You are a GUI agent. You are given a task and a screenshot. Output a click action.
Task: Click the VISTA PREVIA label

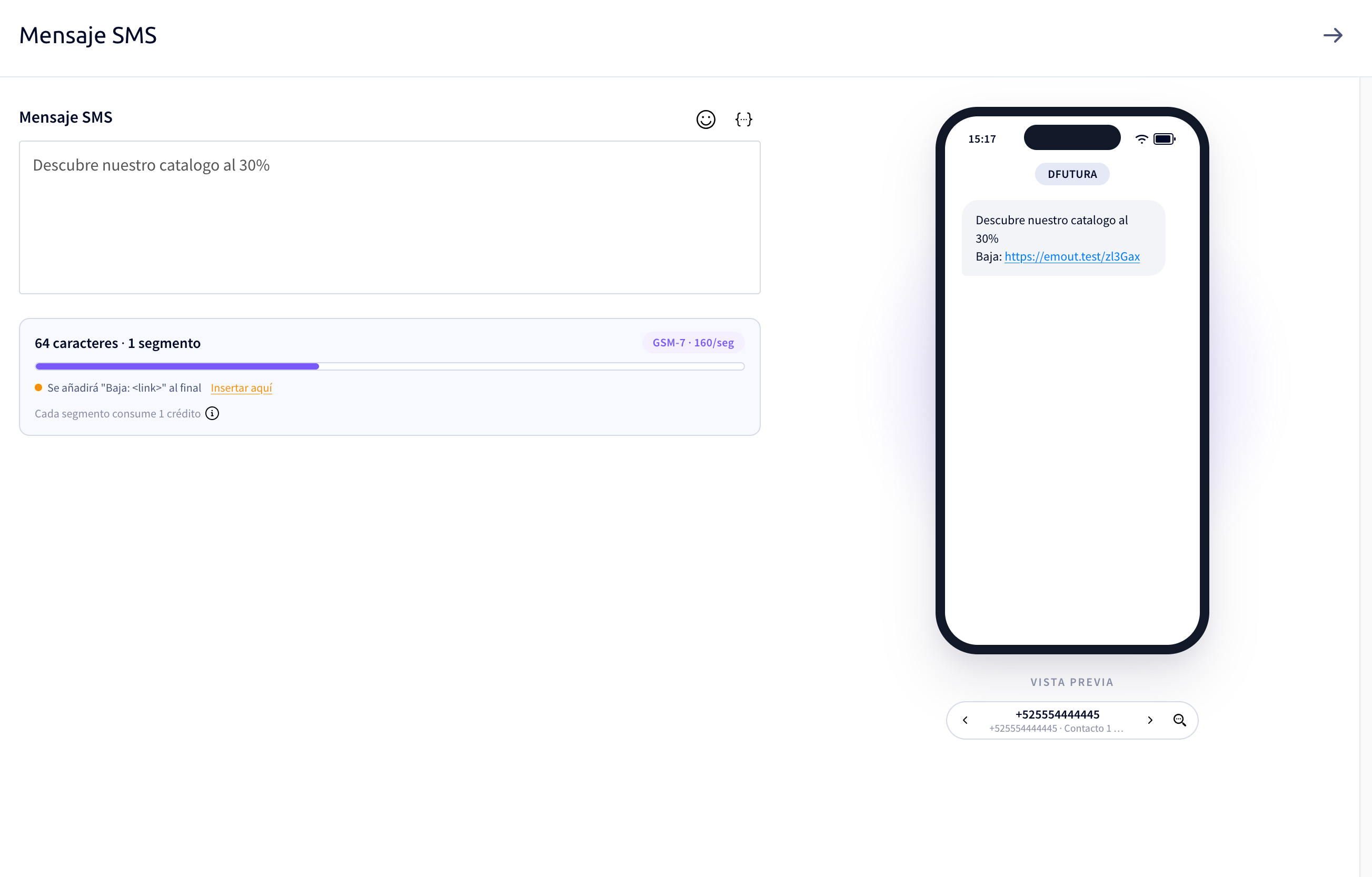[1072, 682]
